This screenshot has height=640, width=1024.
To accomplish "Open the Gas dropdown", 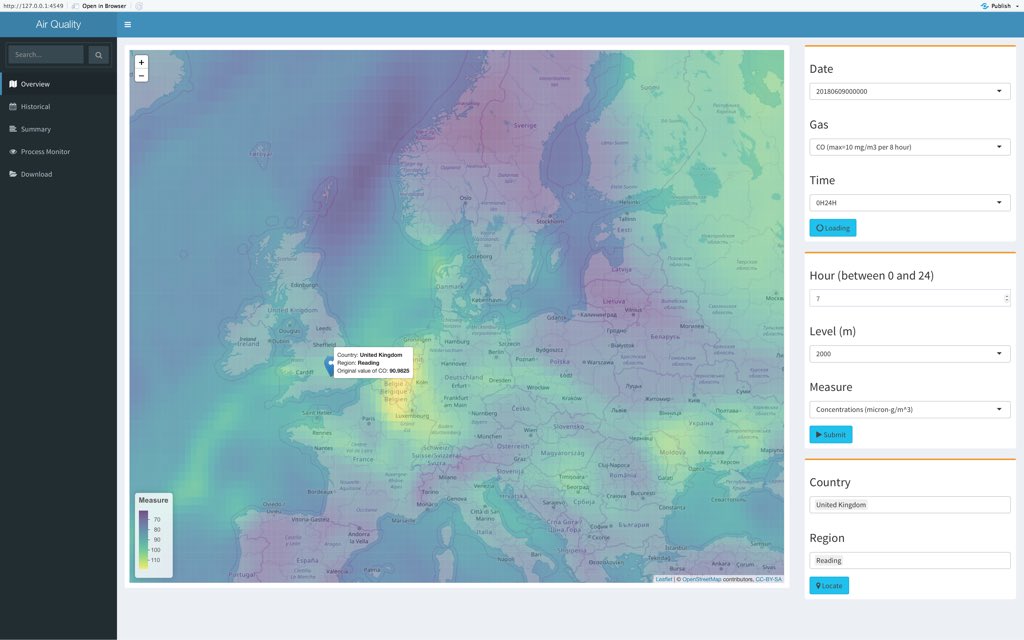I will click(x=909, y=147).
